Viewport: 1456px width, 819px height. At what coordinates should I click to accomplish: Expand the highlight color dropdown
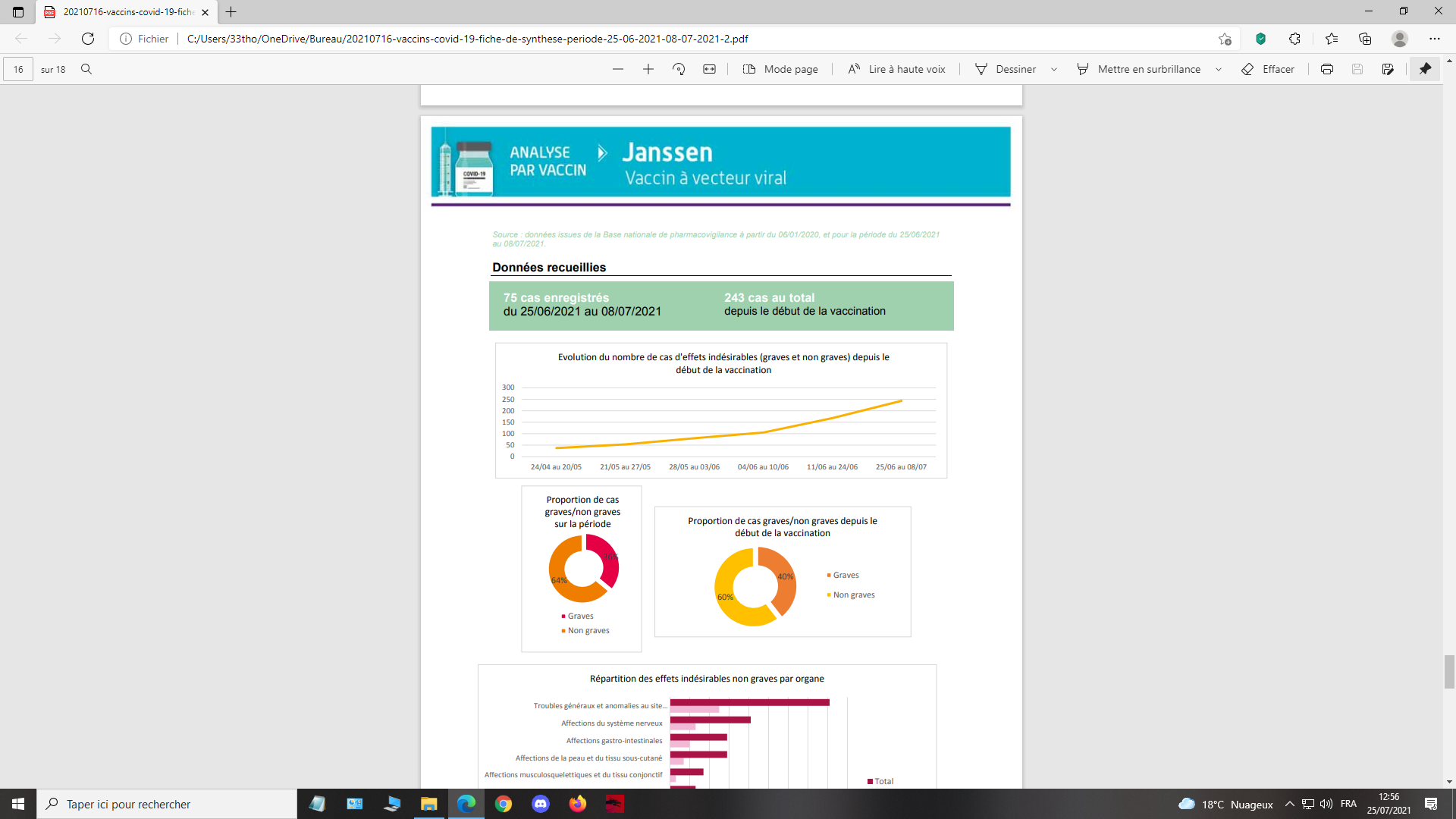tap(1219, 69)
